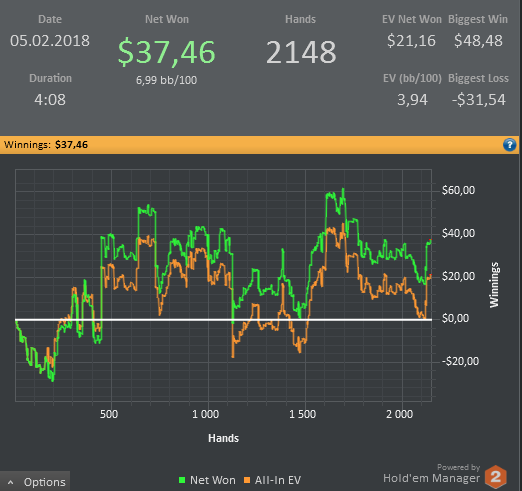Click the 1 500 x-axis tick label
522x491 pixels.
302,414
